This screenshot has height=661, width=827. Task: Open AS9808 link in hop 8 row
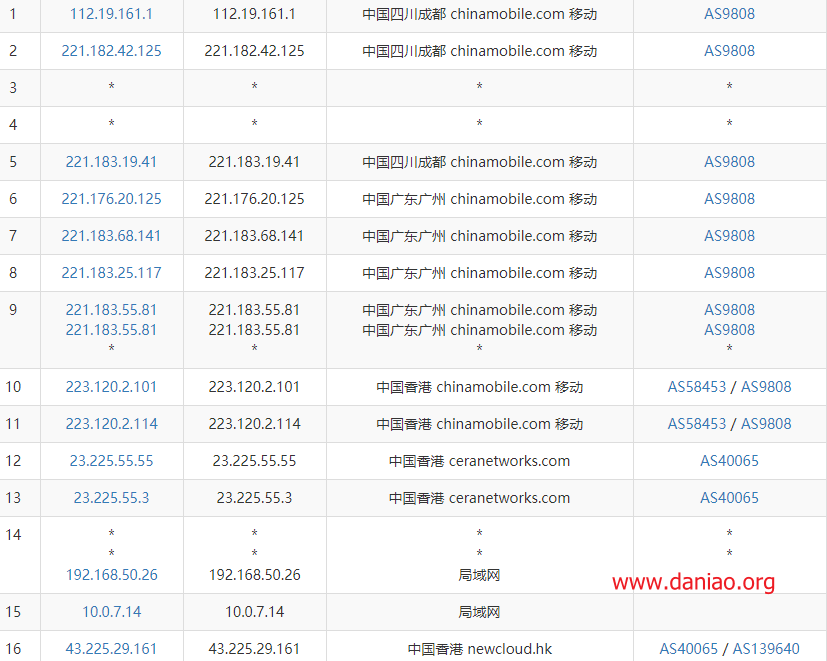click(729, 273)
